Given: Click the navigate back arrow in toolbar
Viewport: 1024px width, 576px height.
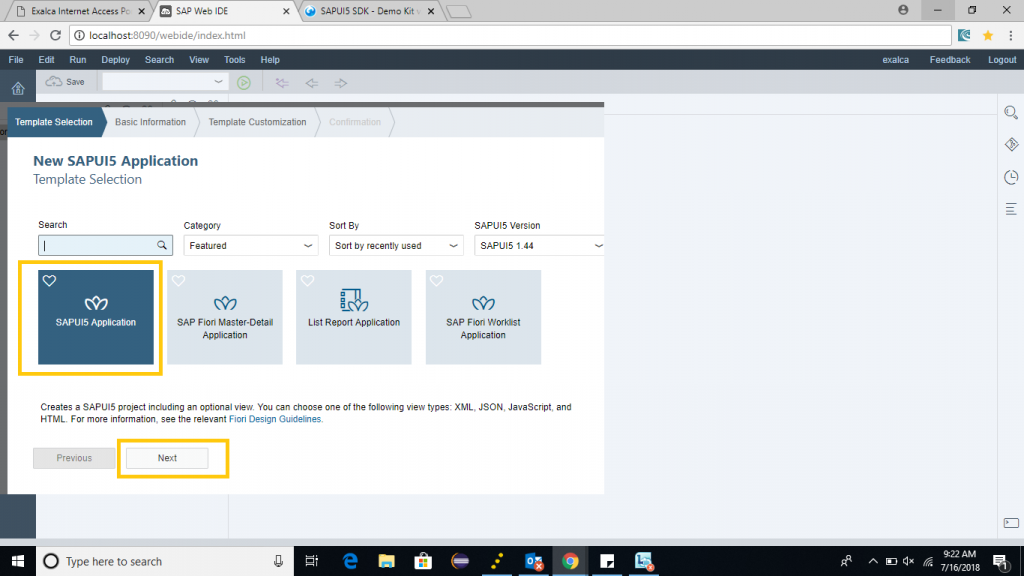Looking at the screenshot, I should click(312, 83).
